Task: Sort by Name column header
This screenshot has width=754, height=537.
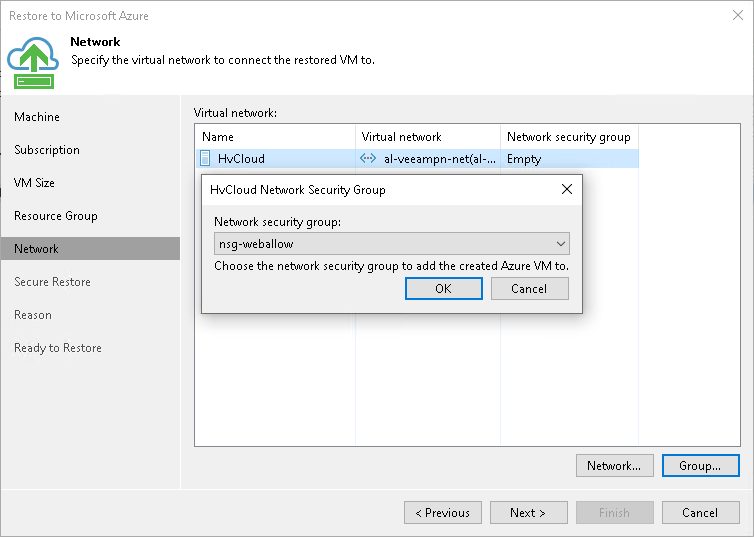Action: tap(218, 136)
